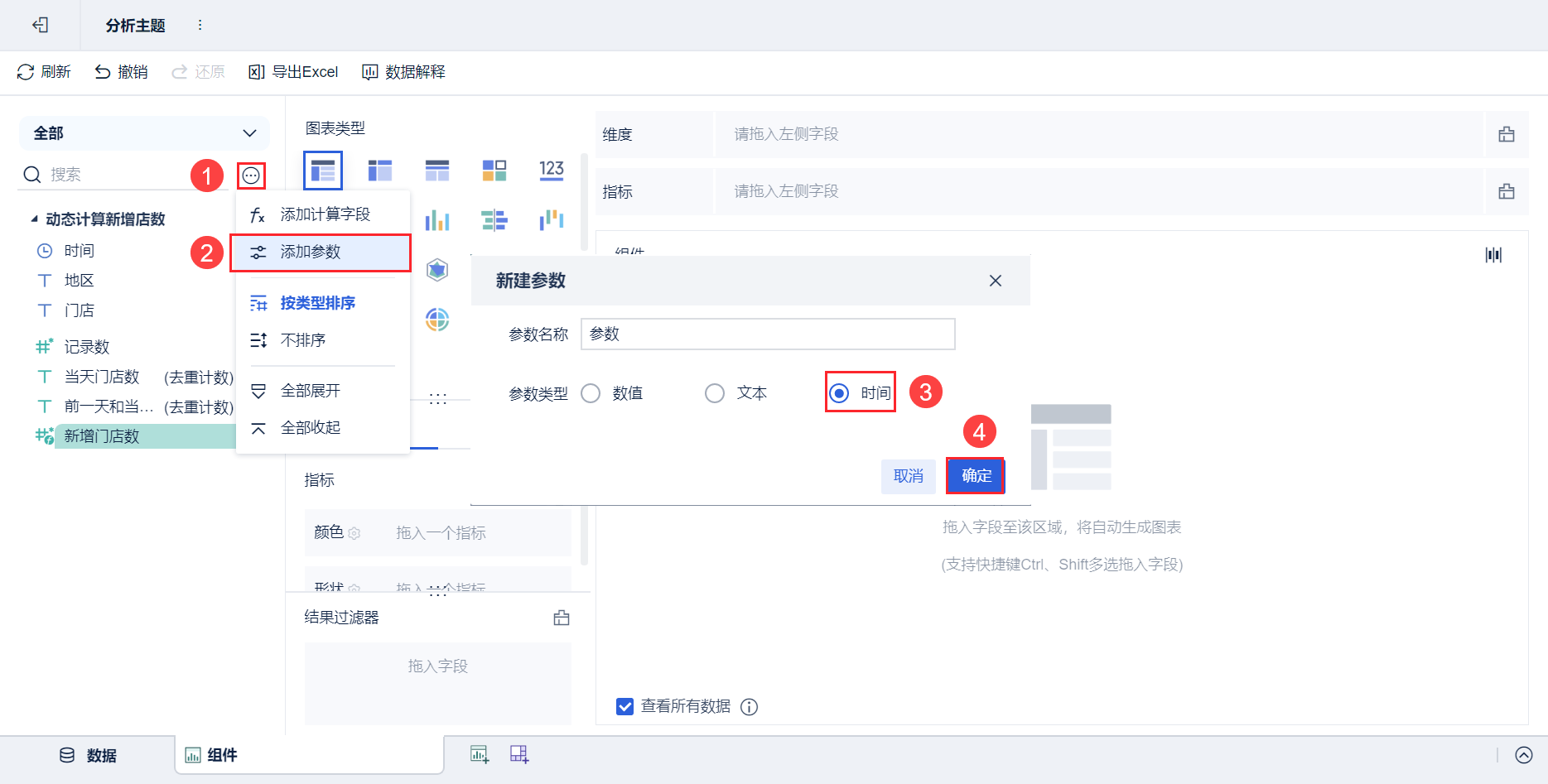Click the 指标 field drop area
Viewport: 1548px width, 784px height.
pos(1098,191)
